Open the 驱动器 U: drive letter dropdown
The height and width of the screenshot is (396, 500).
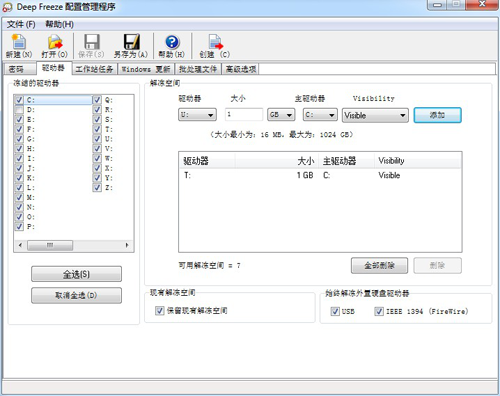(x=197, y=115)
